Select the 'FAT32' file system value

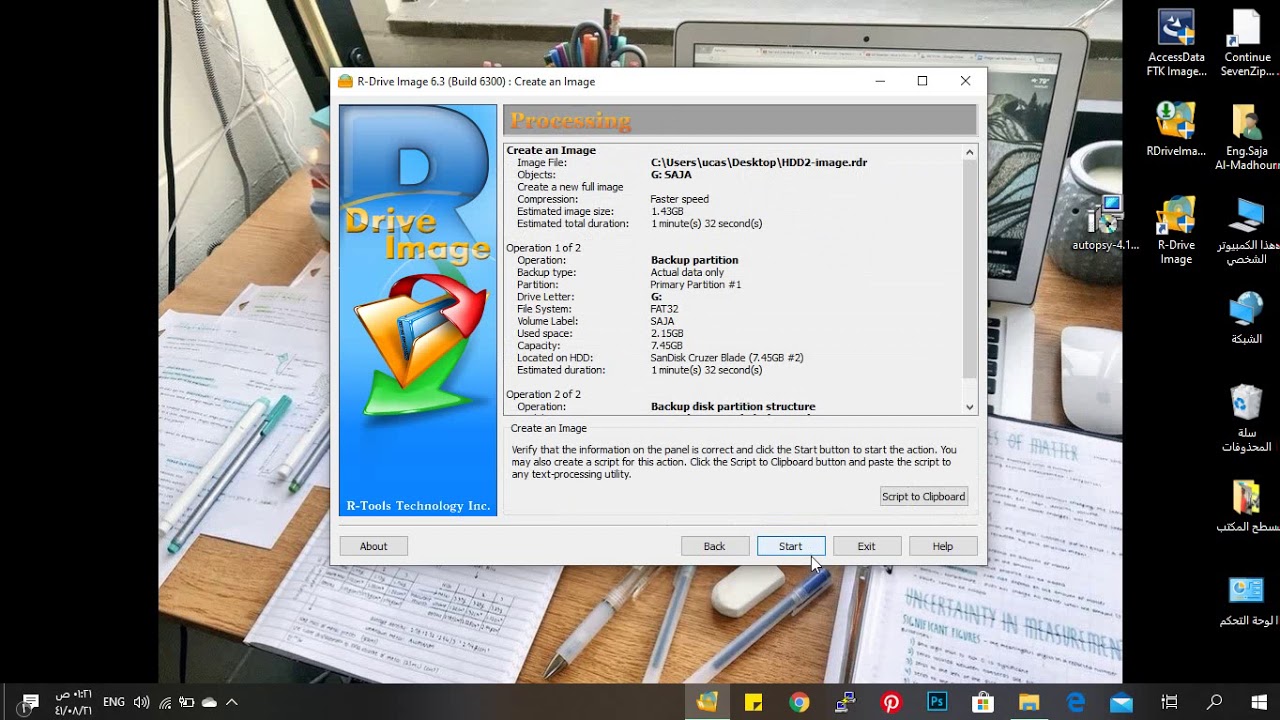664,309
